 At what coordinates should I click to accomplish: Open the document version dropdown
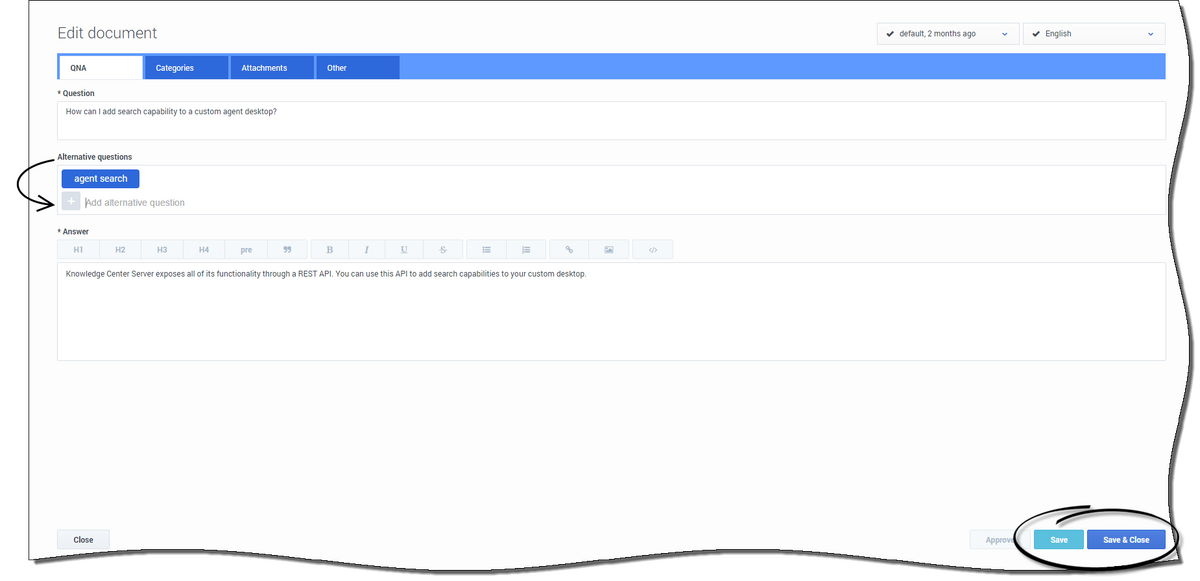coord(947,34)
